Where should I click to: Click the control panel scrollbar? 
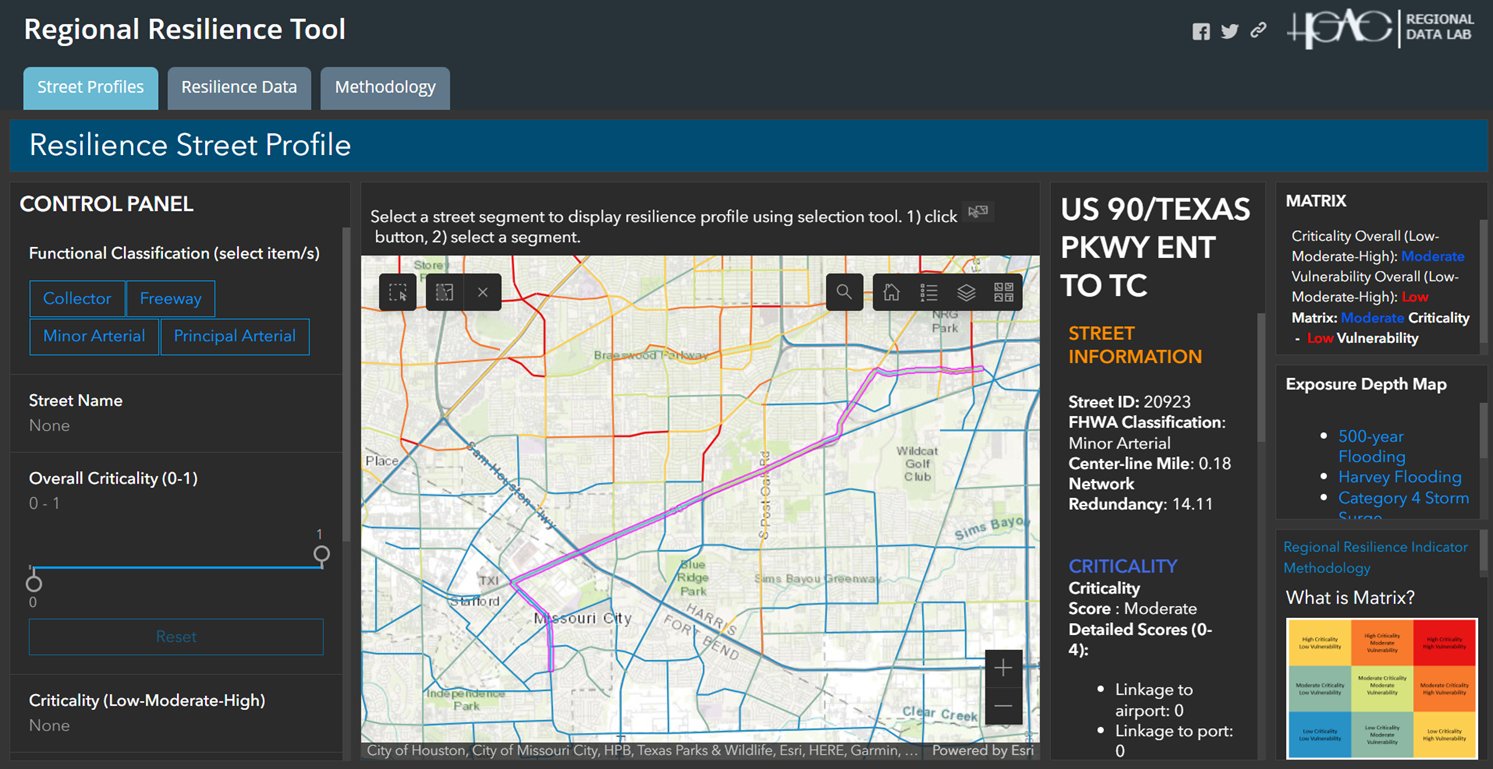click(346, 385)
